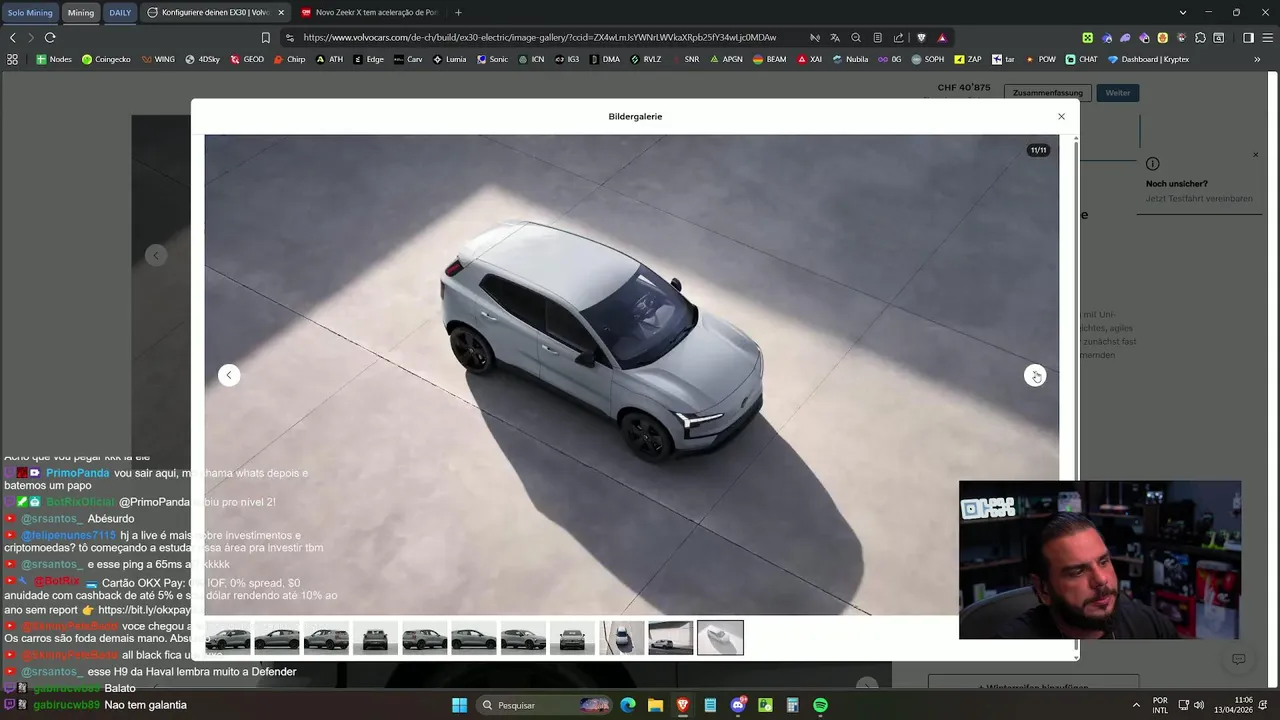Switch to Solo Mining tab group

coord(30,13)
